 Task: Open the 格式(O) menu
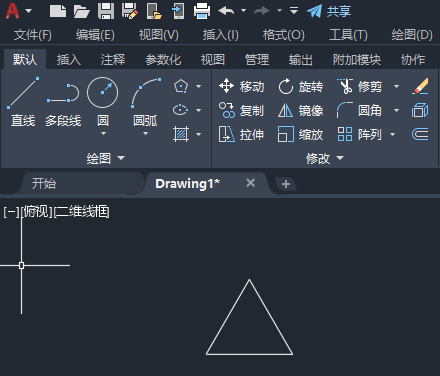click(x=284, y=35)
